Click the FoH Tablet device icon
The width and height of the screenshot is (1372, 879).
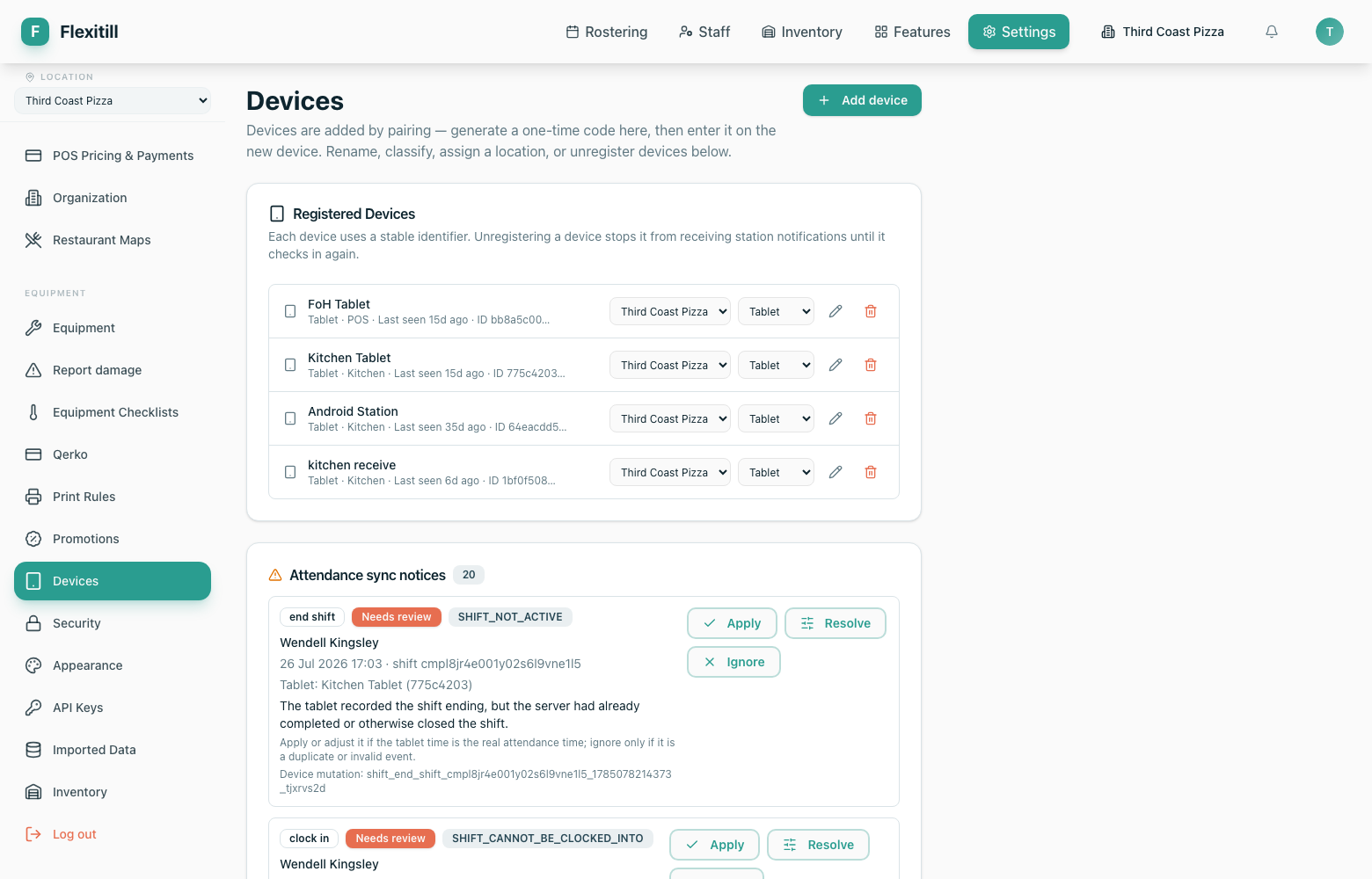click(290, 311)
